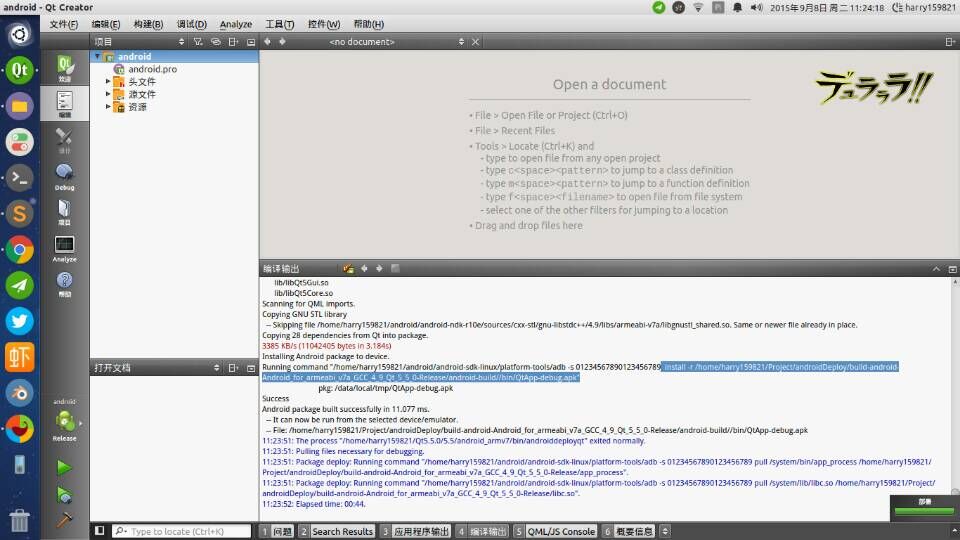Click the green Run button

point(64,468)
